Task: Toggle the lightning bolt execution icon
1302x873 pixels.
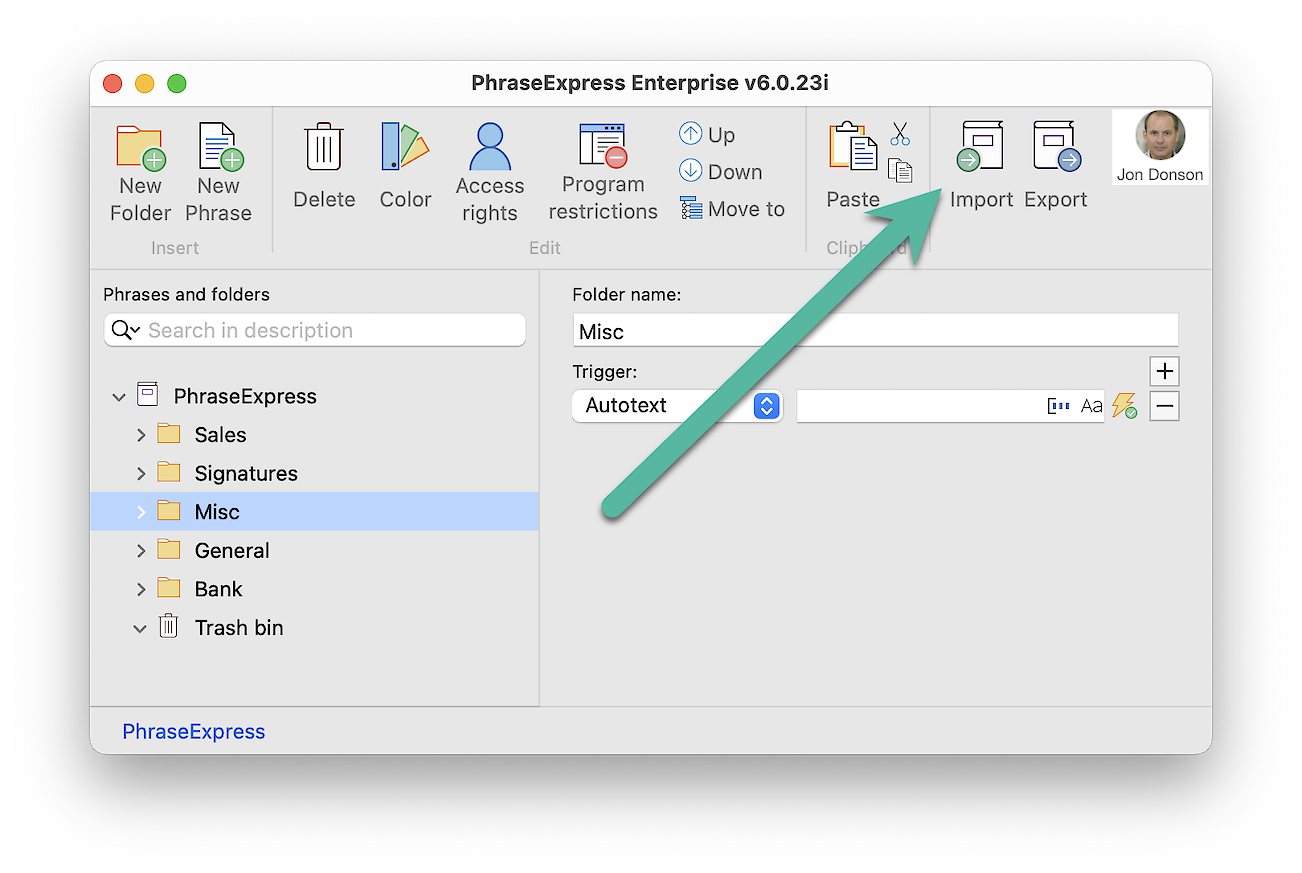Action: coord(1124,406)
